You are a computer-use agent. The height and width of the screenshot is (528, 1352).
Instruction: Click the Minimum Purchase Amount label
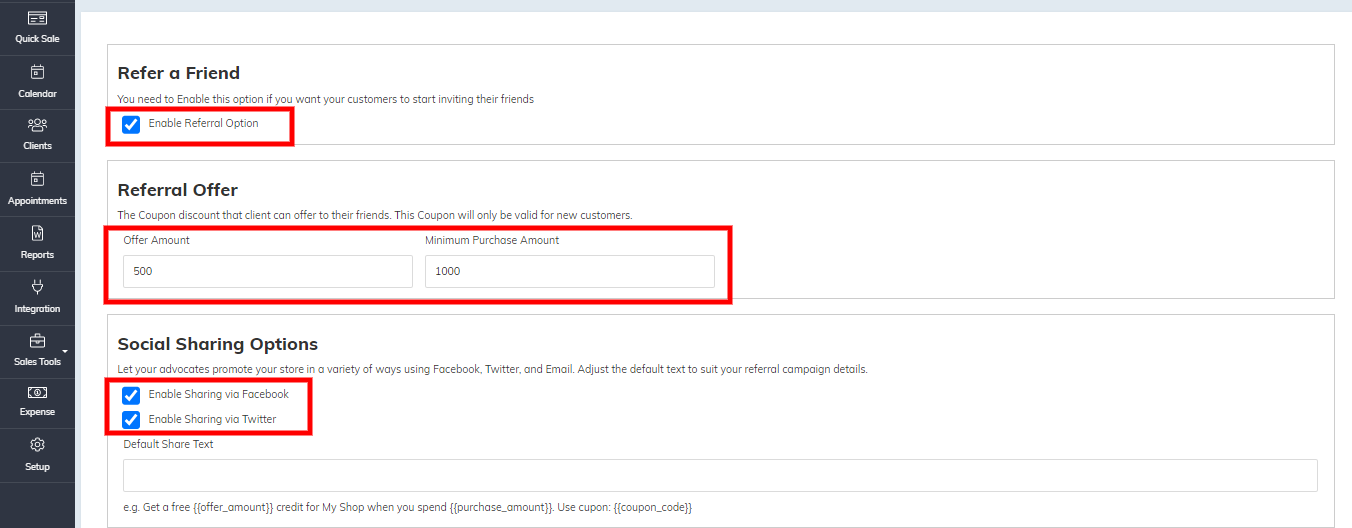tap(492, 240)
